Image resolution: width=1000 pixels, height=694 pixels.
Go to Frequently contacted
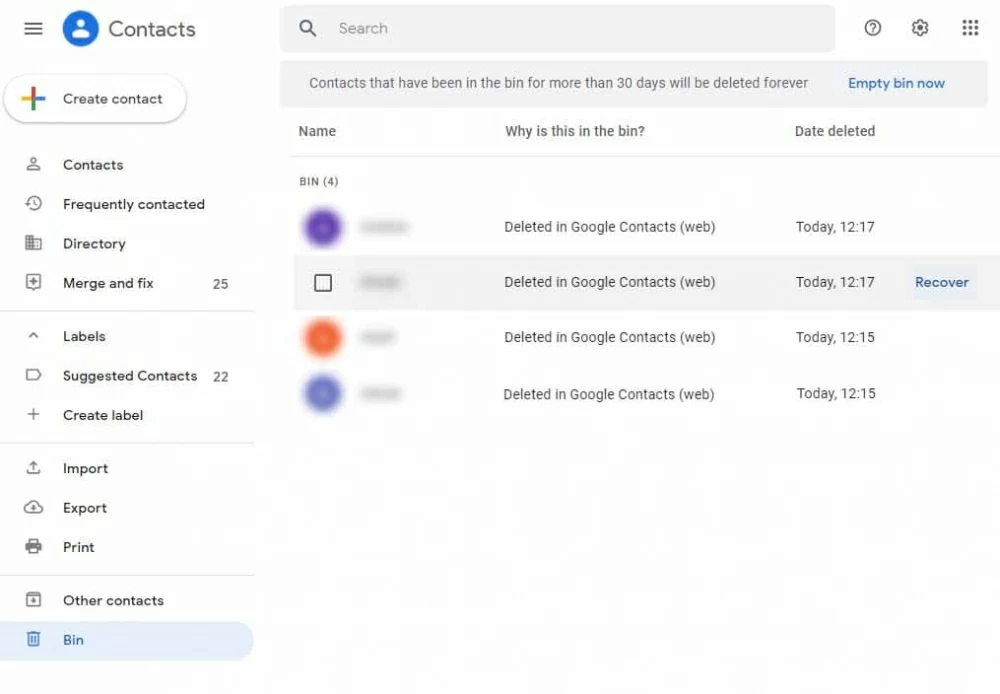click(133, 204)
